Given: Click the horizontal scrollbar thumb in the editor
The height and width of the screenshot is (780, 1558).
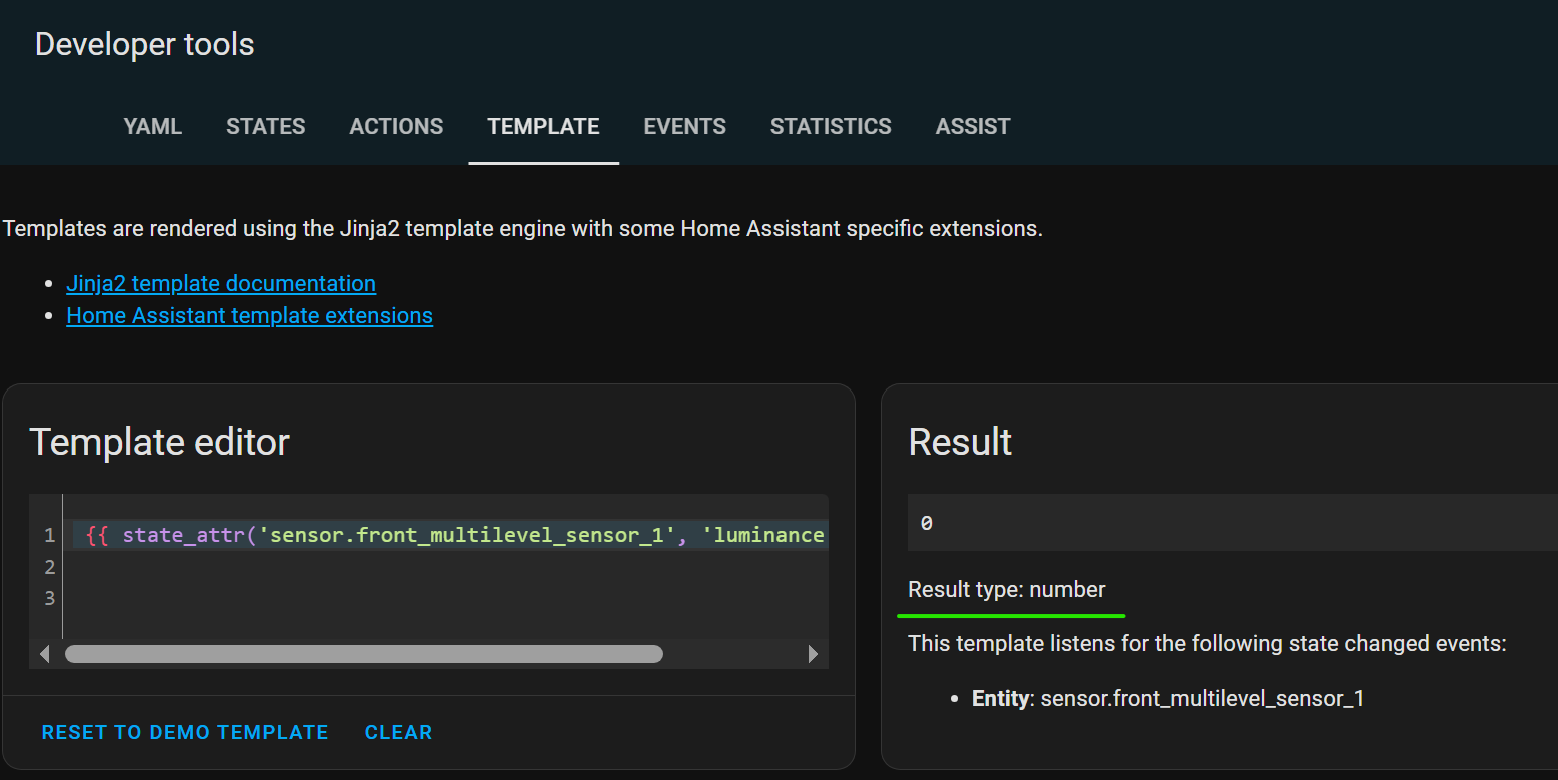Looking at the screenshot, I should point(363,654).
